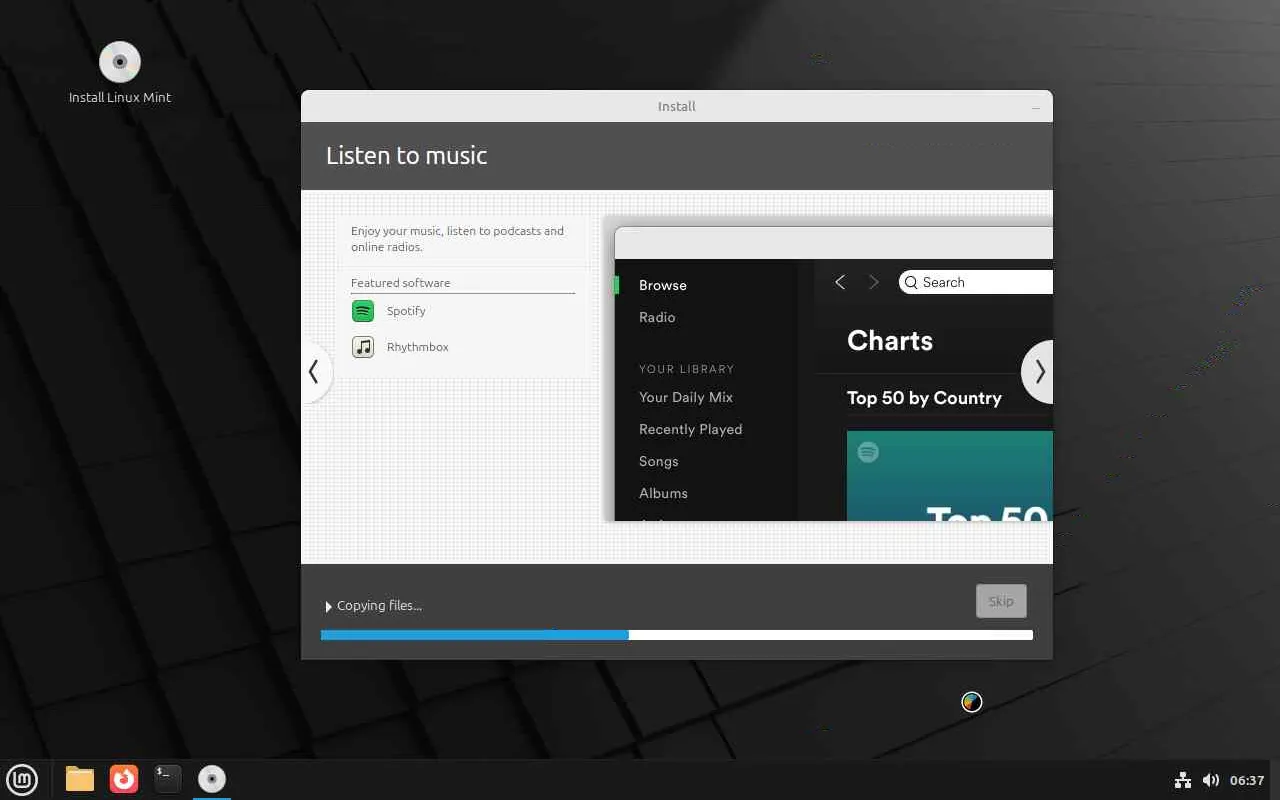Screen dimensions: 1280x800
Task: Advance to the next installer slide
Action: pyautogui.click(x=1038, y=371)
